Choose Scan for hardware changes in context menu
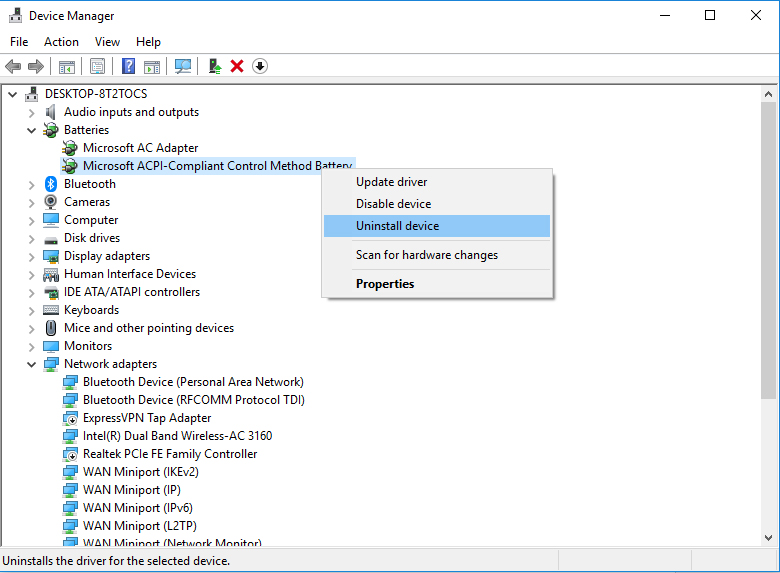 pyautogui.click(x=437, y=255)
